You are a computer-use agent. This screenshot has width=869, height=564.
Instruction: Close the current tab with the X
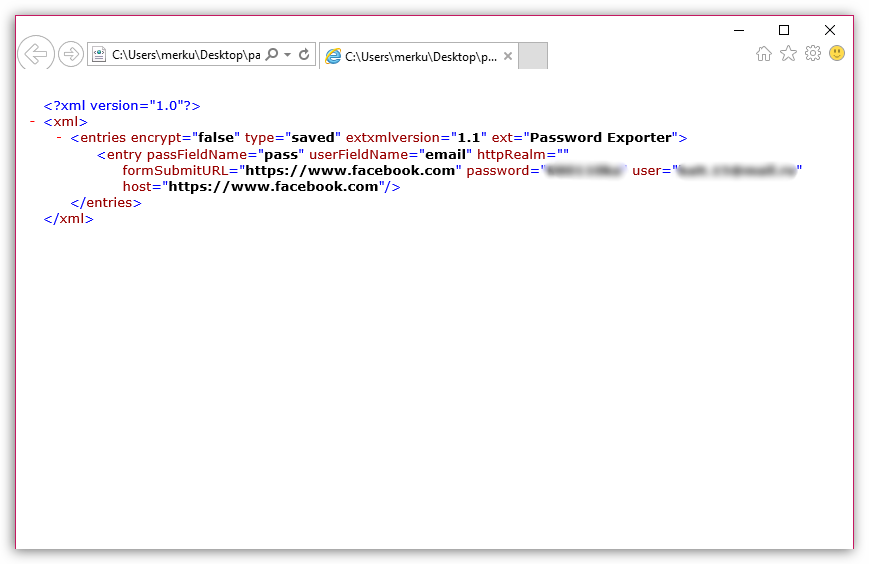[x=508, y=57]
